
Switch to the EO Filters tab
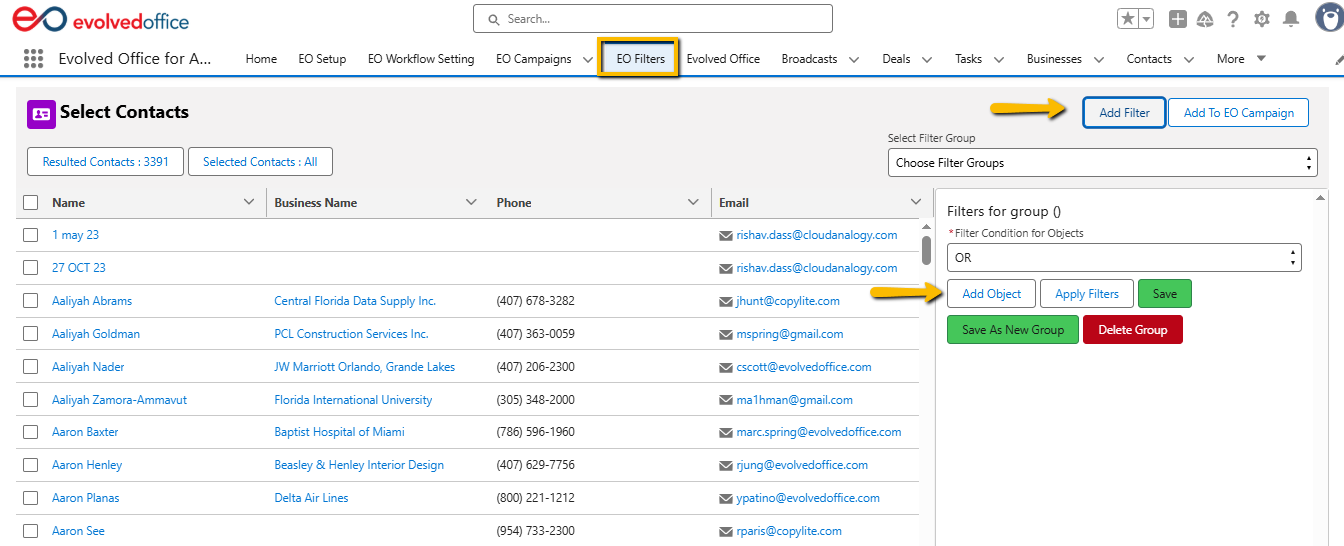pyautogui.click(x=640, y=59)
